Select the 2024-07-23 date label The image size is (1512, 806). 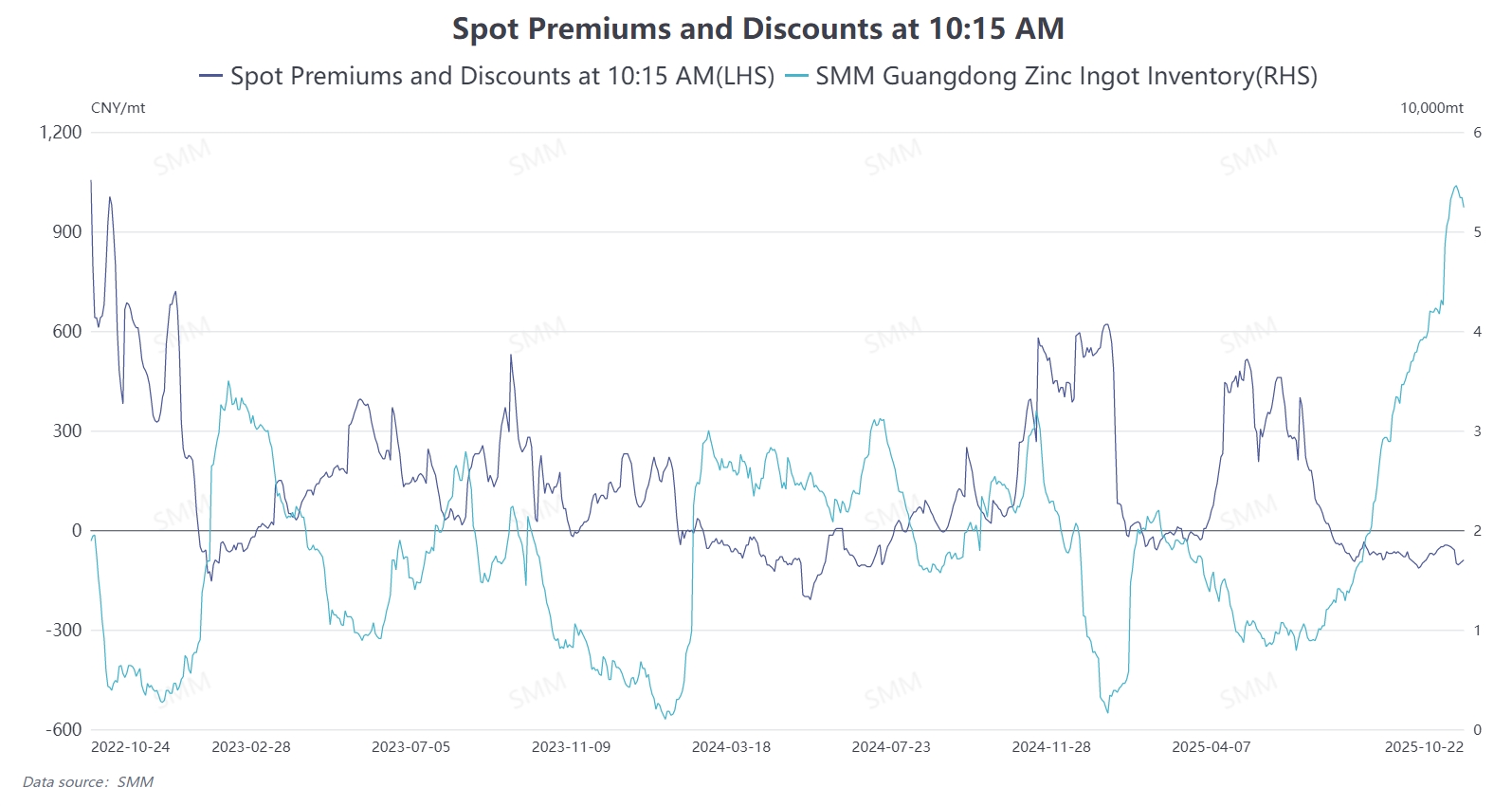point(891,747)
